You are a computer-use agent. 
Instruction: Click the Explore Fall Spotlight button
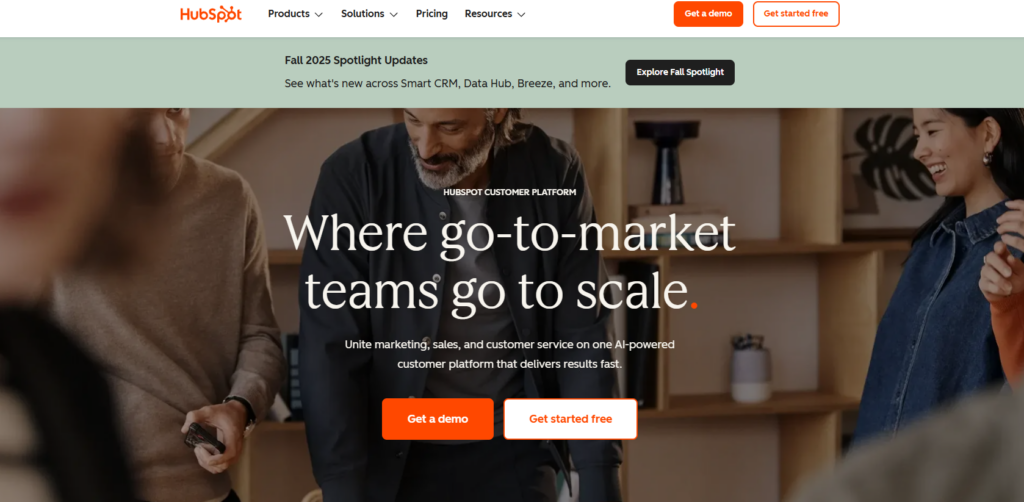point(680,72)
